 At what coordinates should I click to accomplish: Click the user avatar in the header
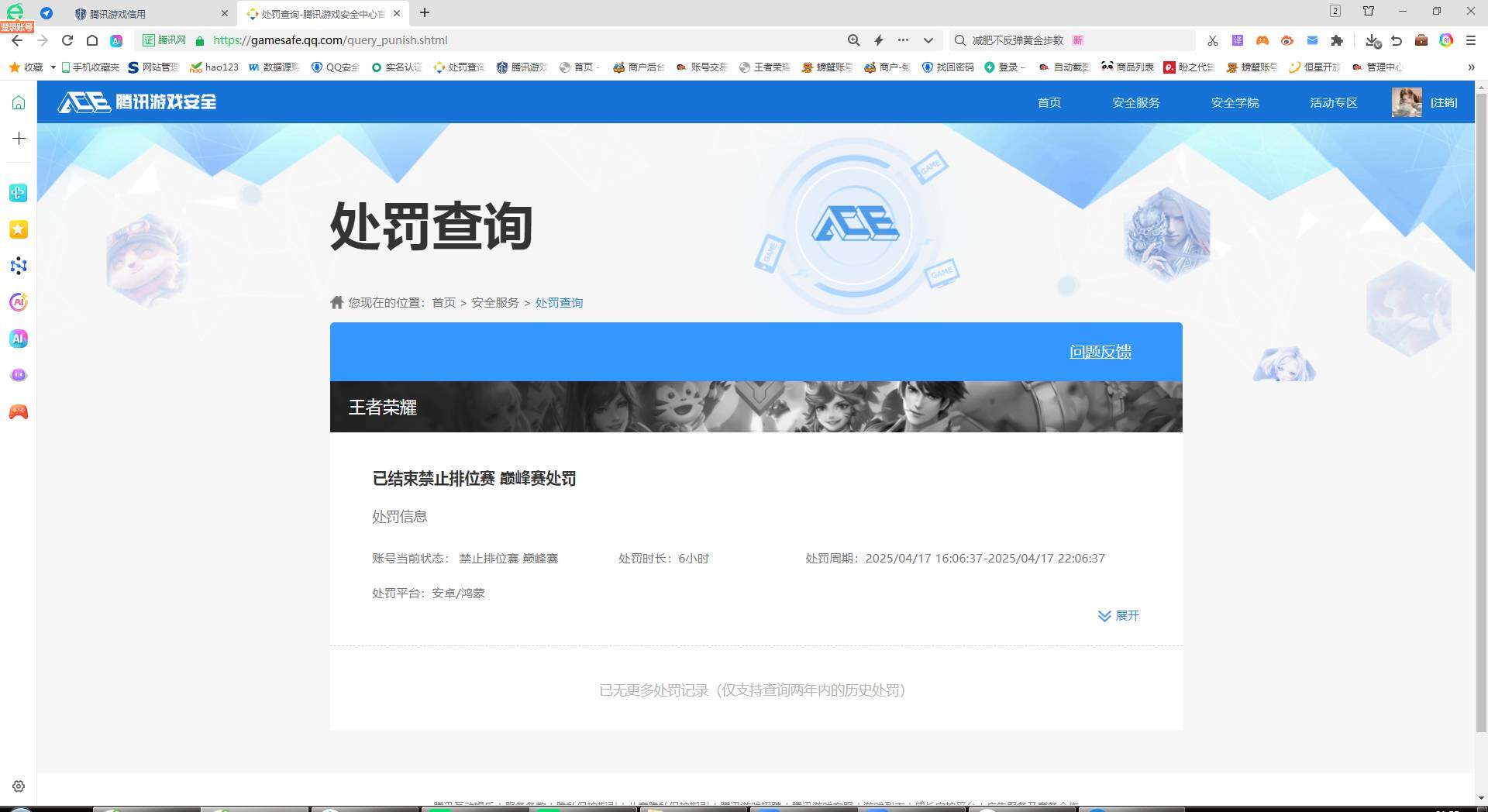click(x=1407, y=102)
